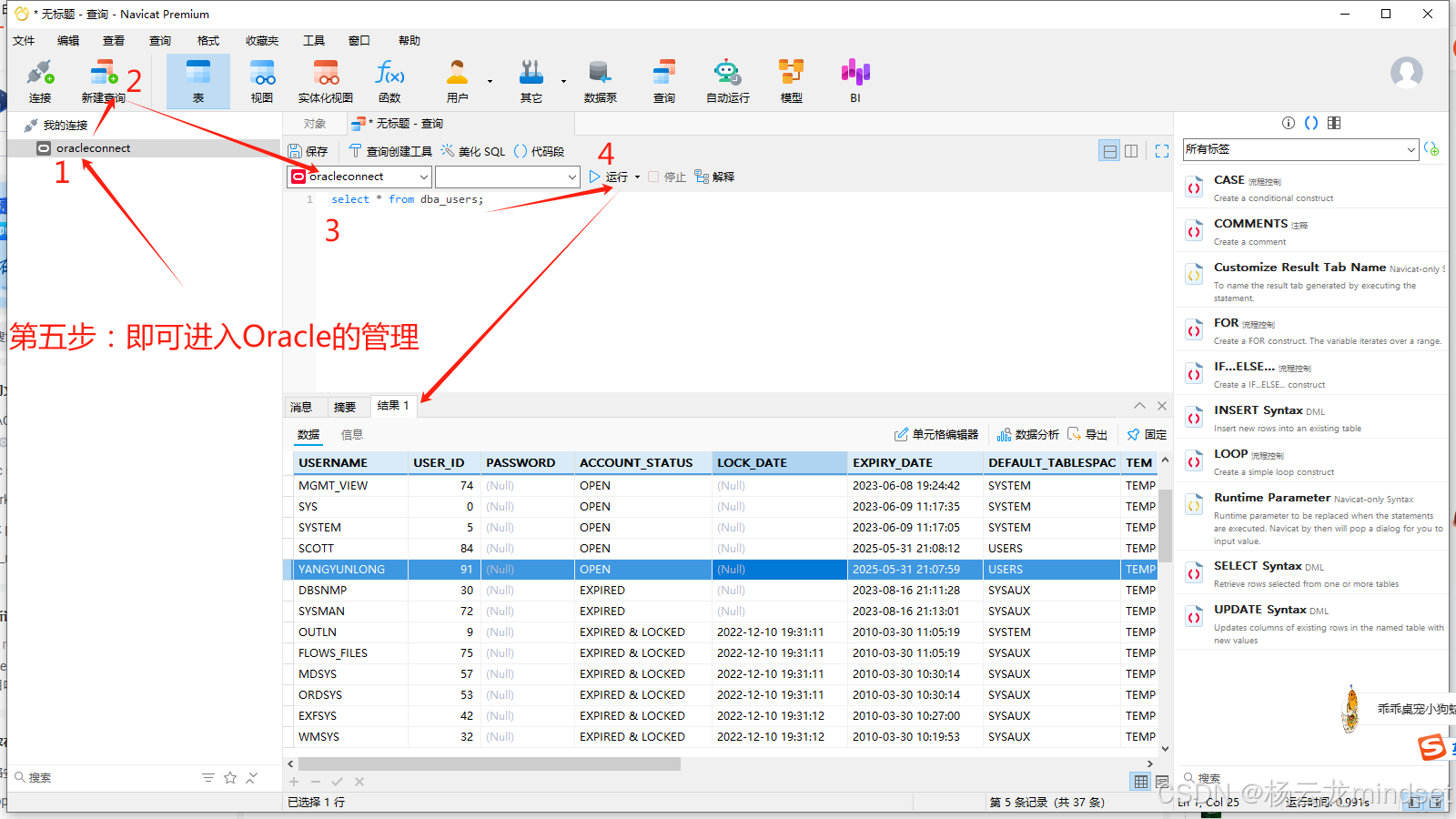
Task: Click the user avatar icon
Action: 1406,73
